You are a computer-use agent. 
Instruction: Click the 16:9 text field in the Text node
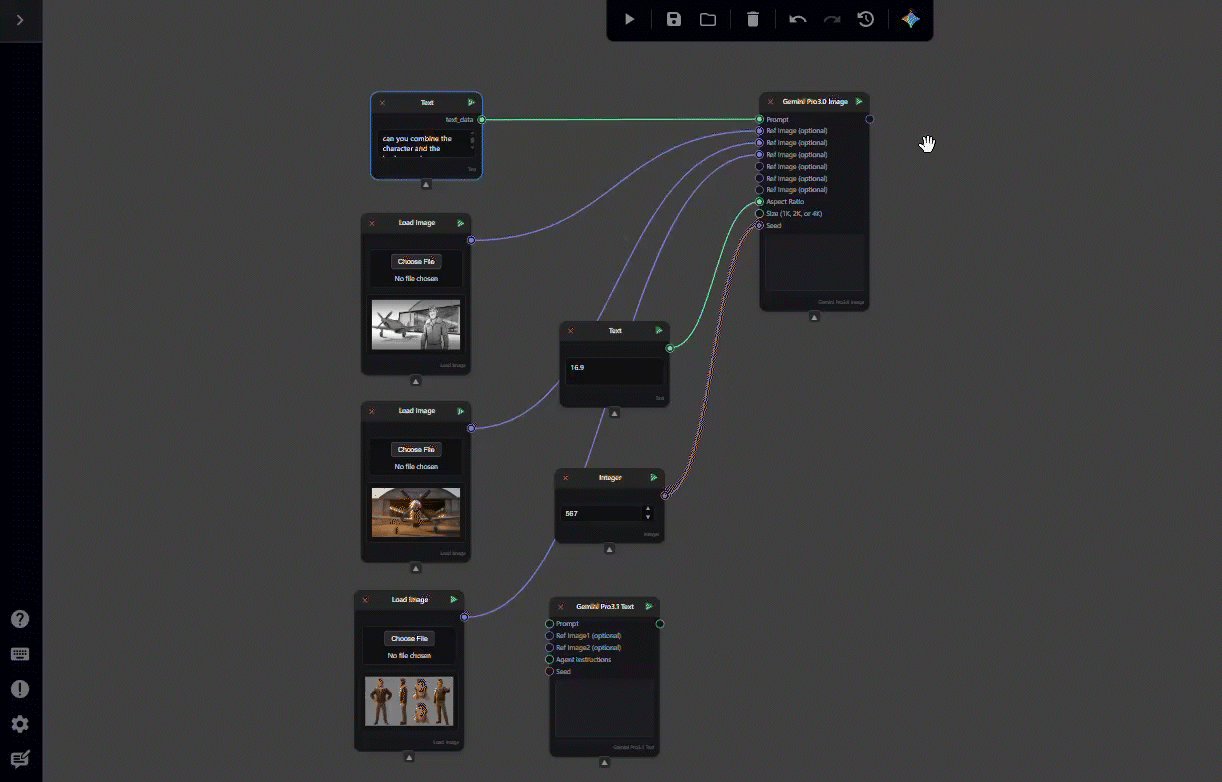pyautogui.click(x=613, y=369)
